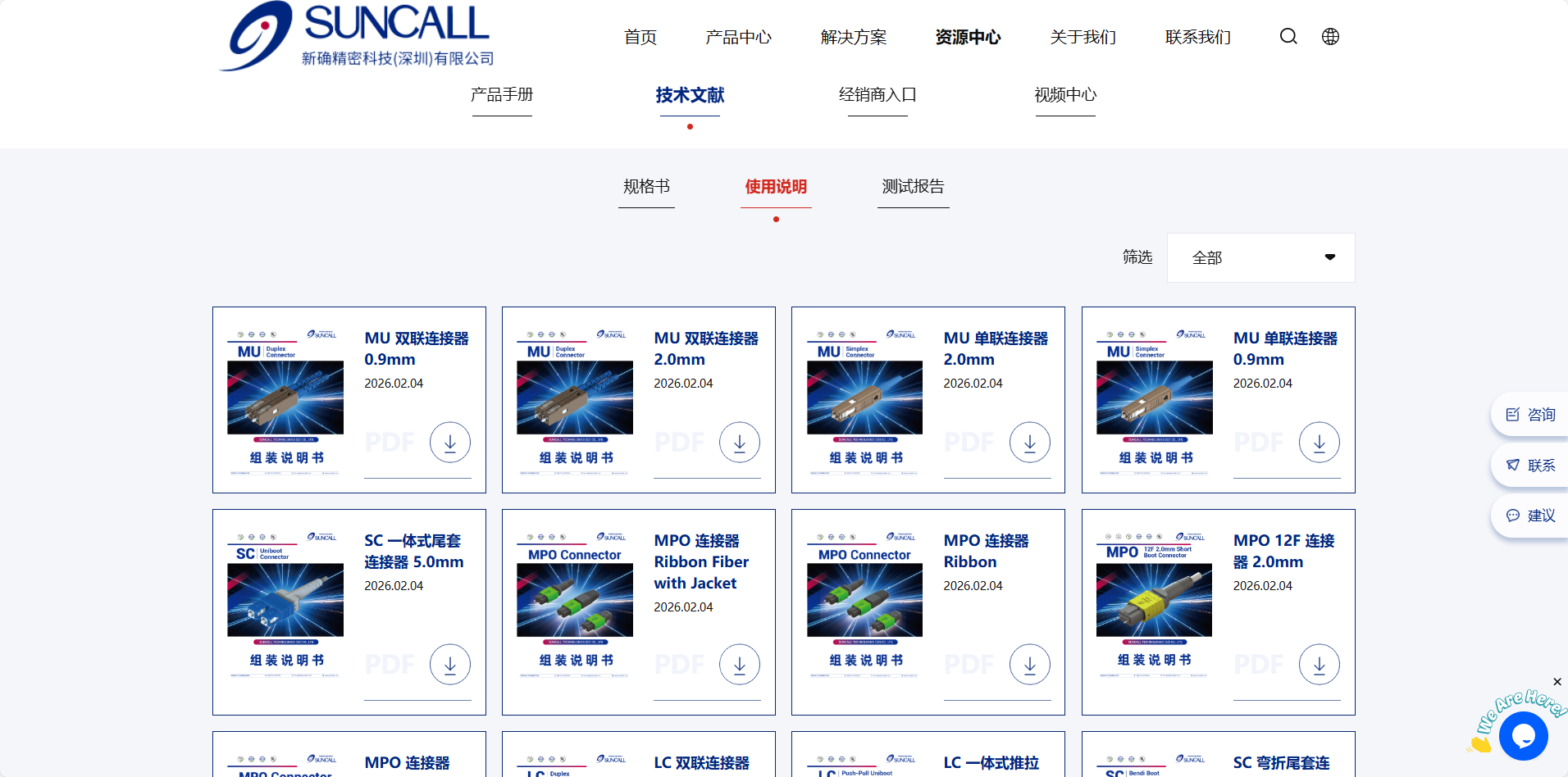Download MPO Ribbon Fiber with Jacket PDF
The height and width of the screenshot is (777, 1568).
click(x=740, y=665)
